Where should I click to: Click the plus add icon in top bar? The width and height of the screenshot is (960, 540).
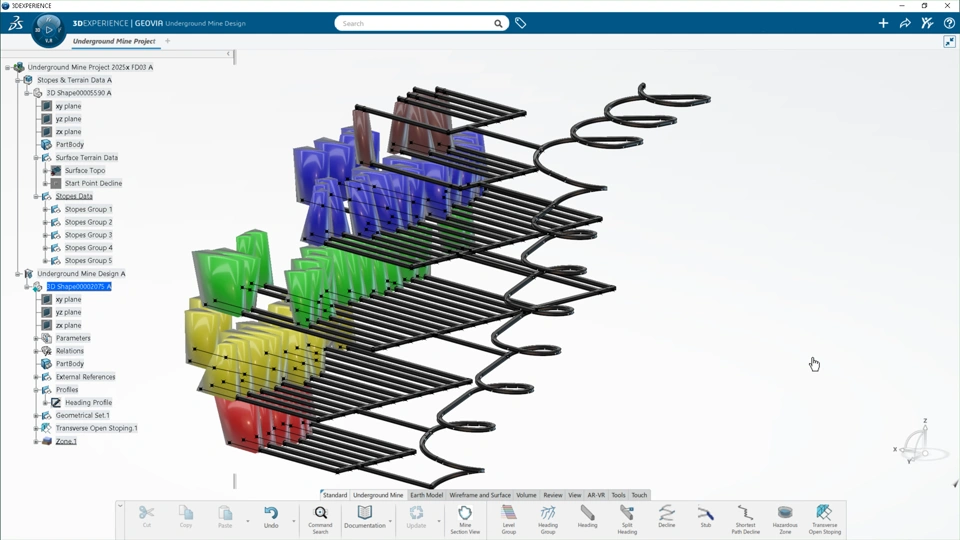pos(883,23)
